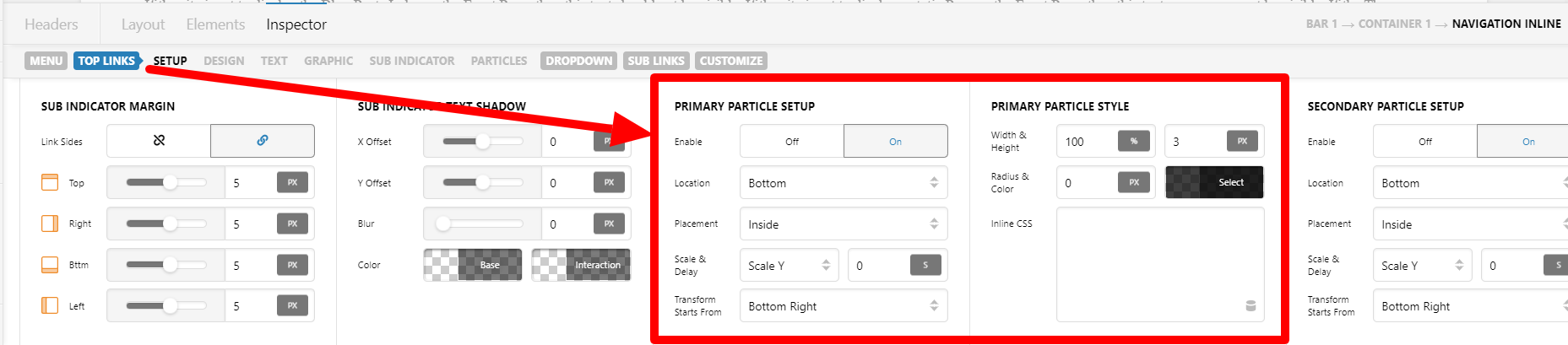Screen dimensions: 1568x345
Task: Click PX unit on Top margin
Action: click(292, 182)
